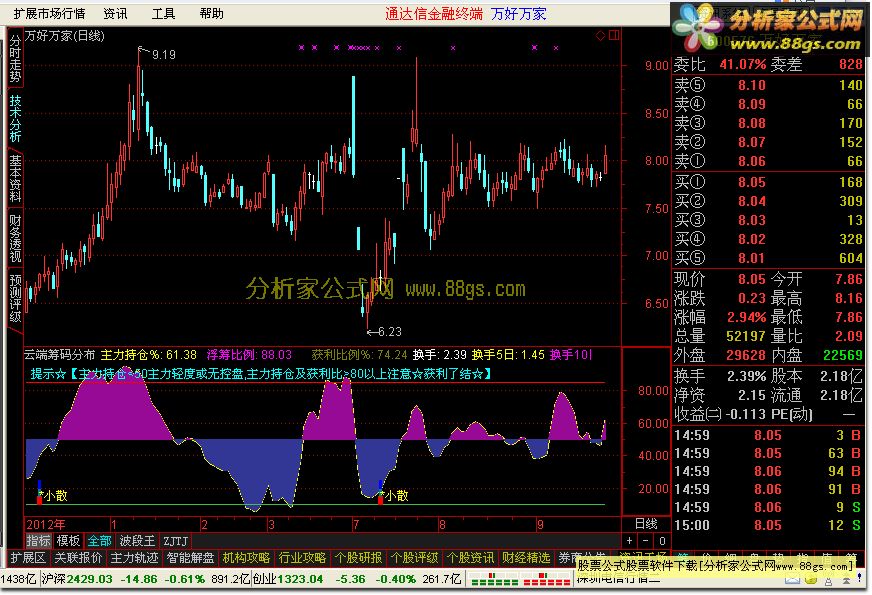Select the 波段王 indicator tab
Image resolution: width=872 pixels, height=595 pixels.
point(137,541)
